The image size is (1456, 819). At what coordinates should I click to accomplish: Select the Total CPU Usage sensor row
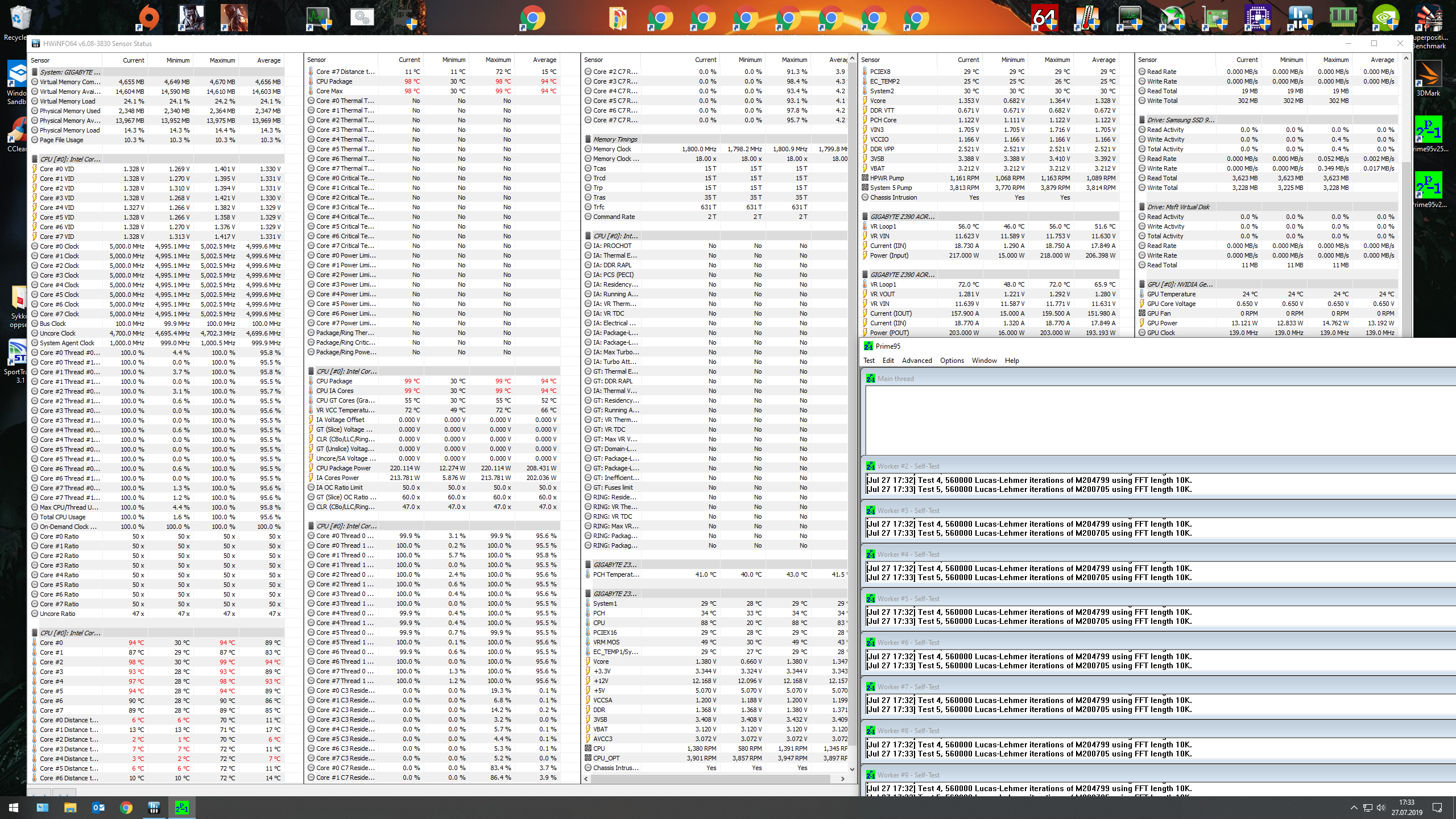pos(158,517)
